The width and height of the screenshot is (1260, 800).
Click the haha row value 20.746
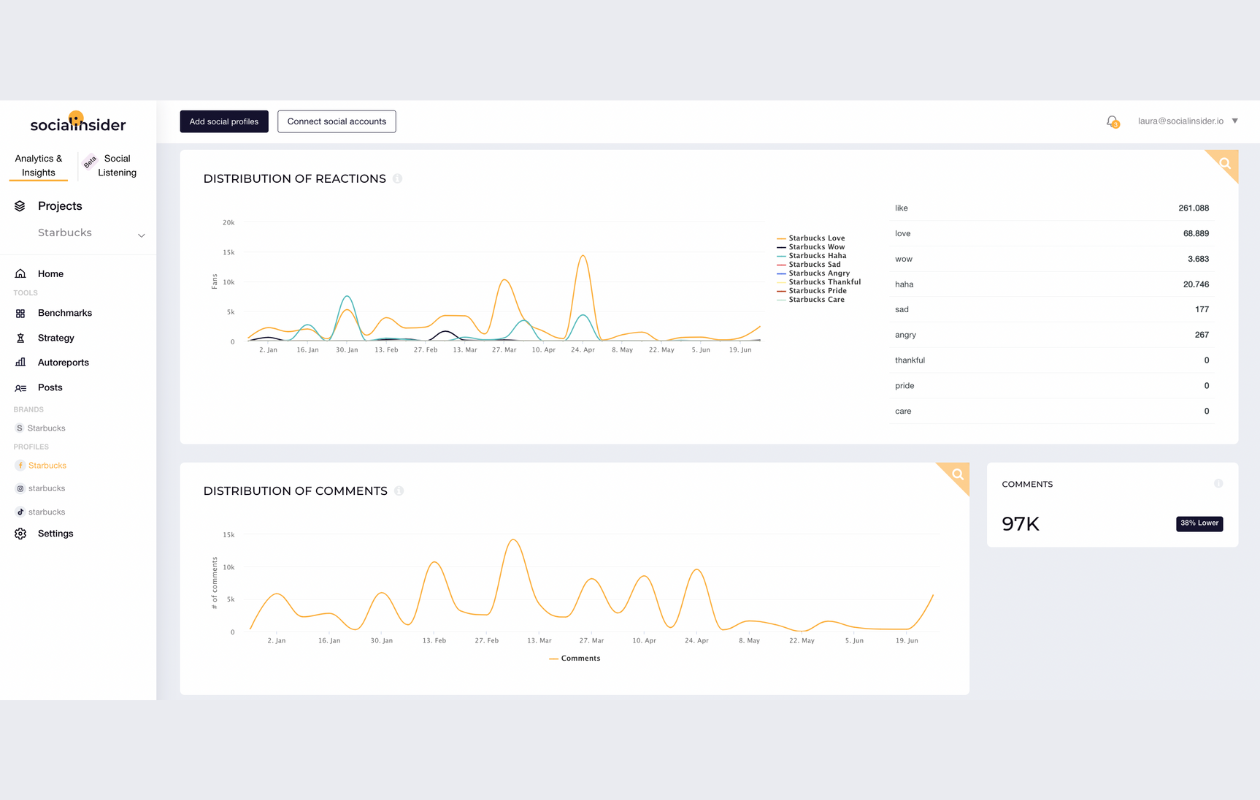1196,285
